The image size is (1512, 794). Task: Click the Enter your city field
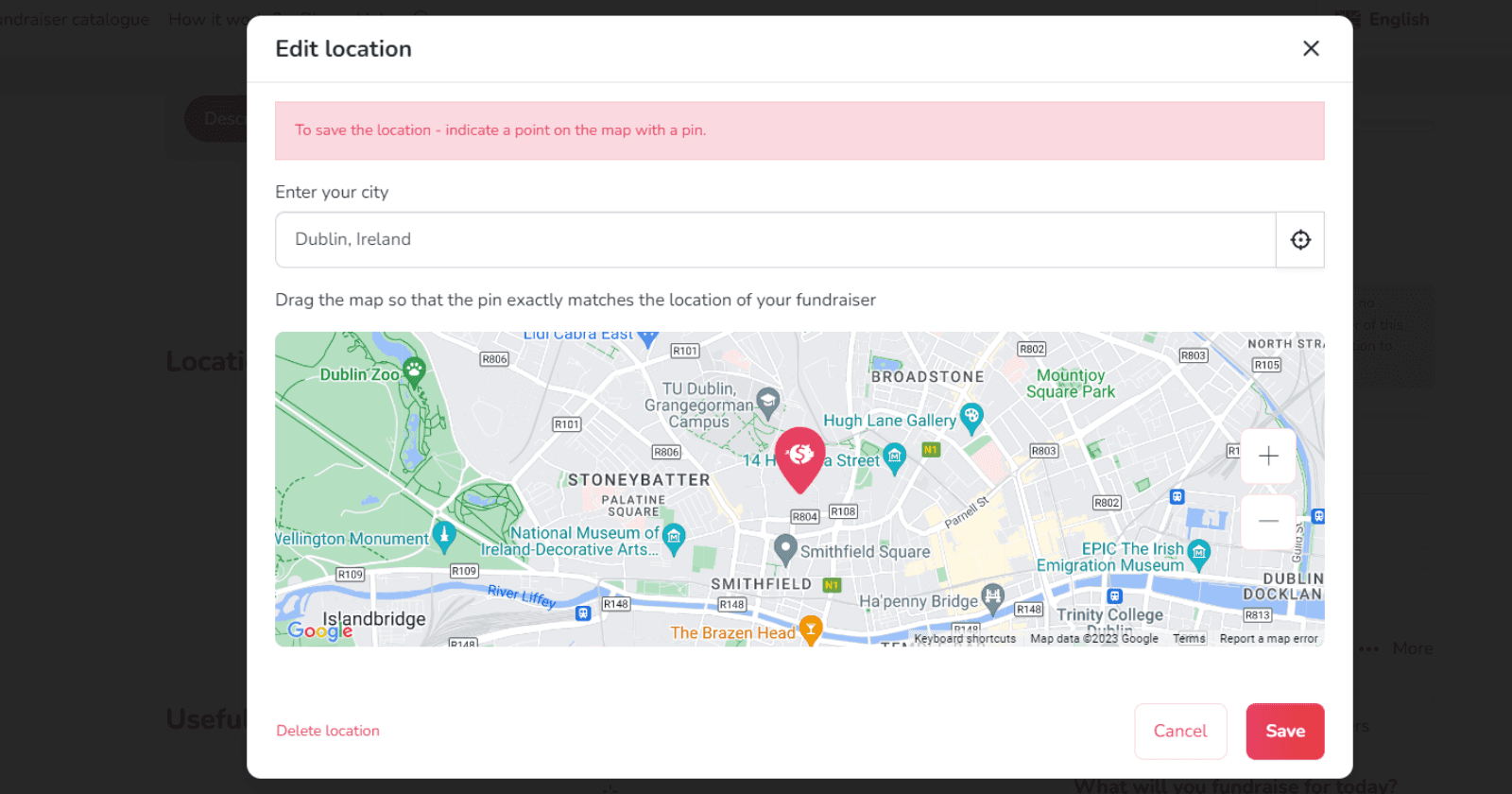(776, 240)
